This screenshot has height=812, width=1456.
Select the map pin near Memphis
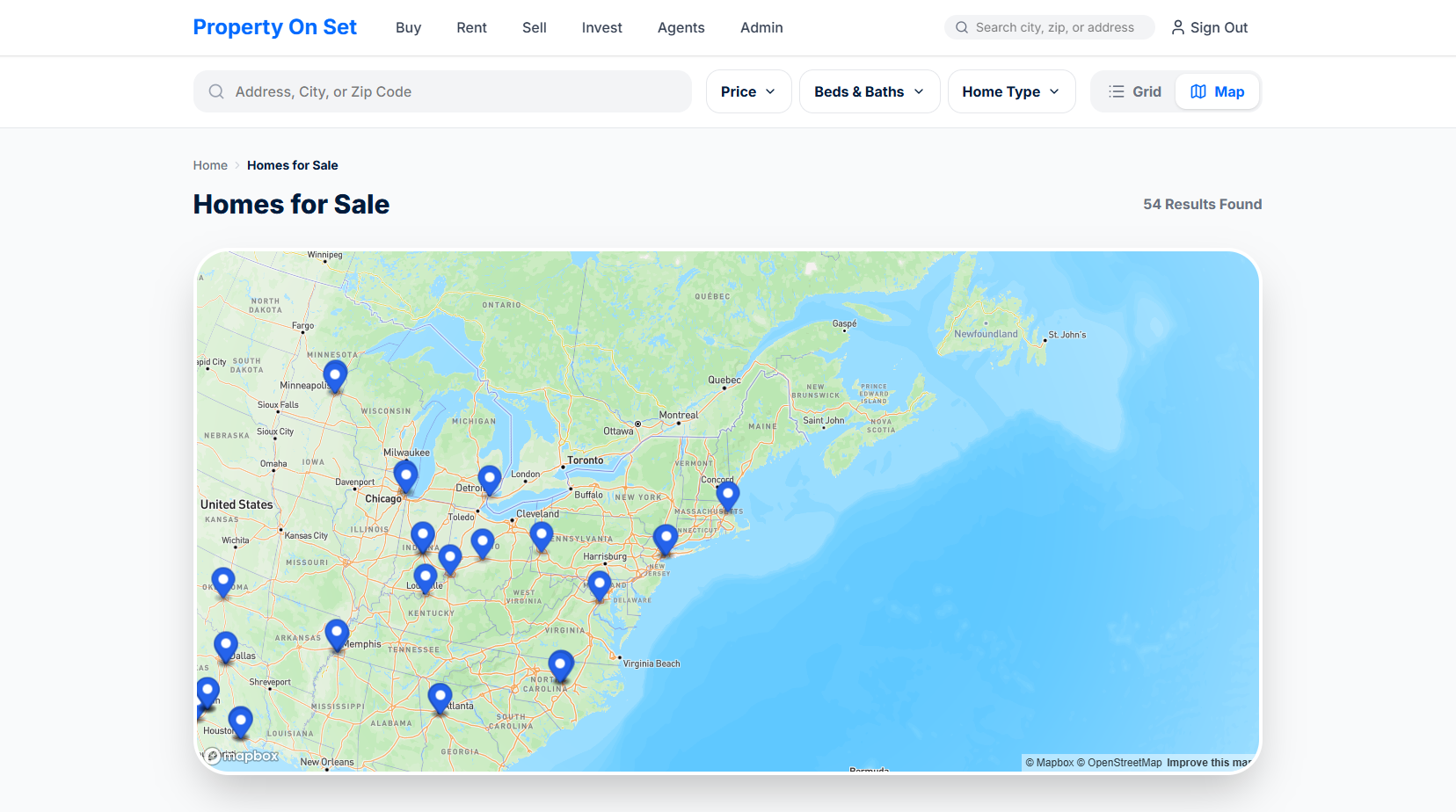tap(337, 635)
